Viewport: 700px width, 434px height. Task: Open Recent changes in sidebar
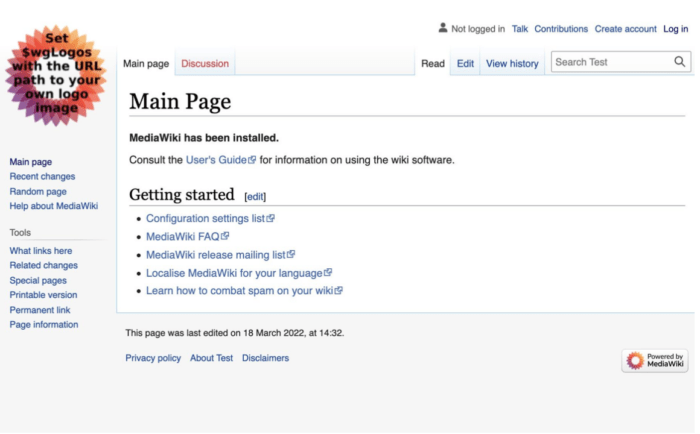[42, 176]
